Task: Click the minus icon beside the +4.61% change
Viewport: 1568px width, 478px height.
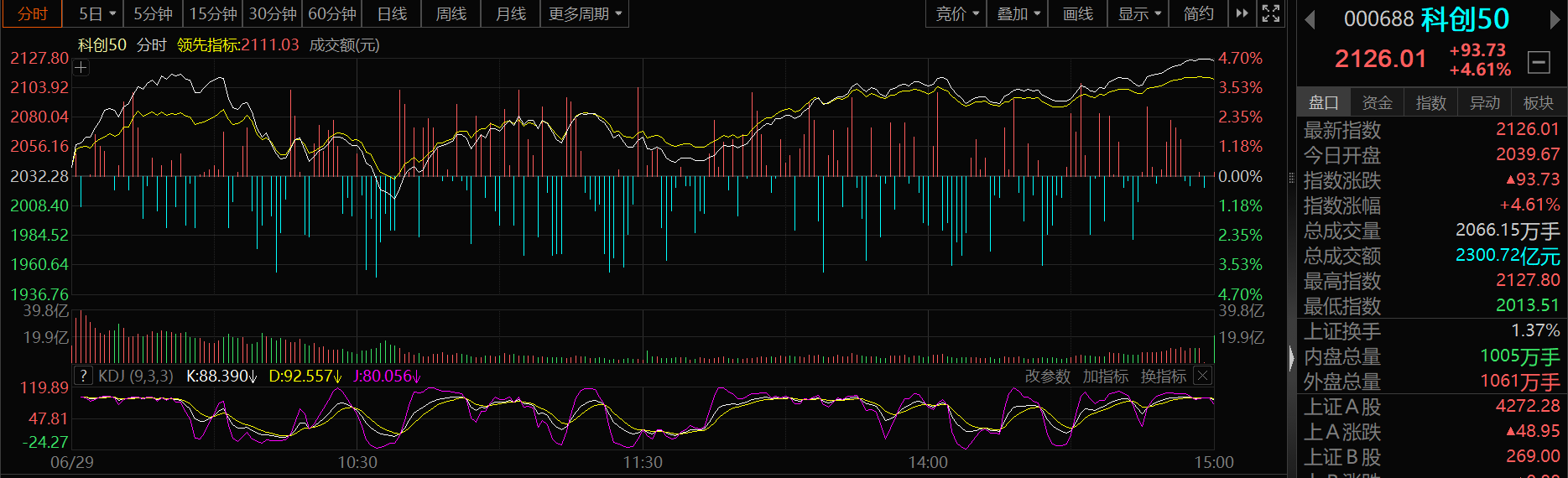Action: [1539, 61]
